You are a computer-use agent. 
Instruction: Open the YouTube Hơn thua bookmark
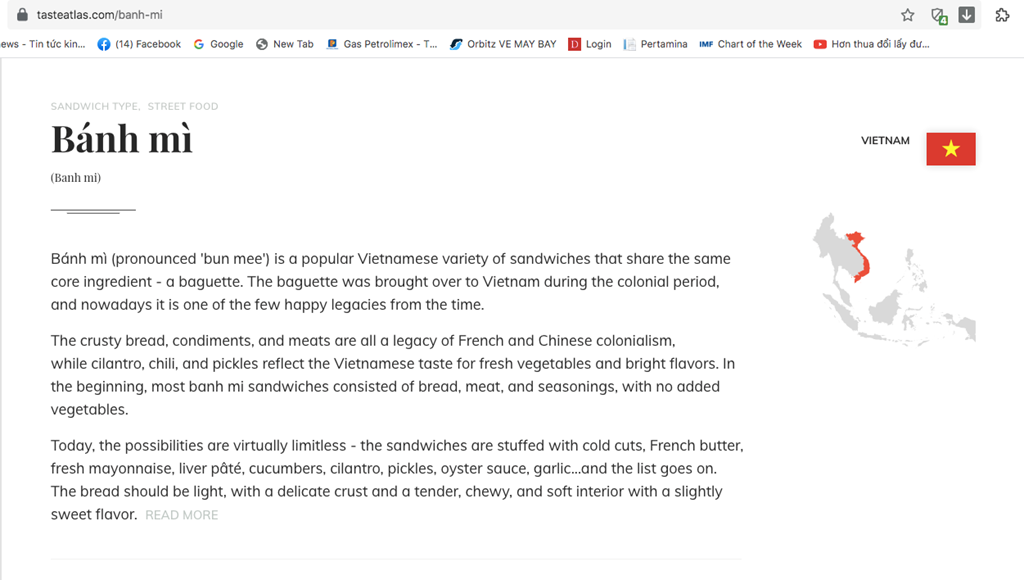click(871, 44)
